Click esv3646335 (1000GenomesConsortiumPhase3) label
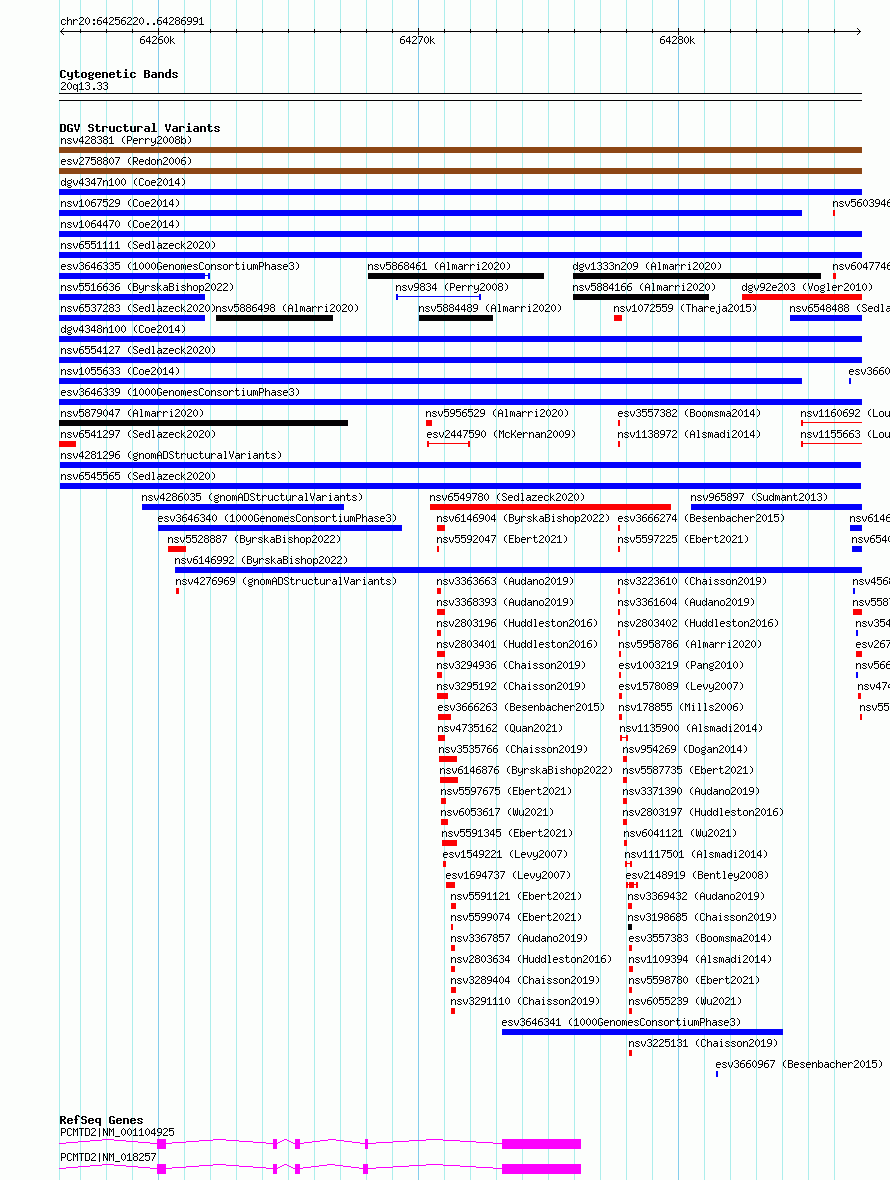The height and width of the screenshot is (1180, 890). click(x=180, y=266)
